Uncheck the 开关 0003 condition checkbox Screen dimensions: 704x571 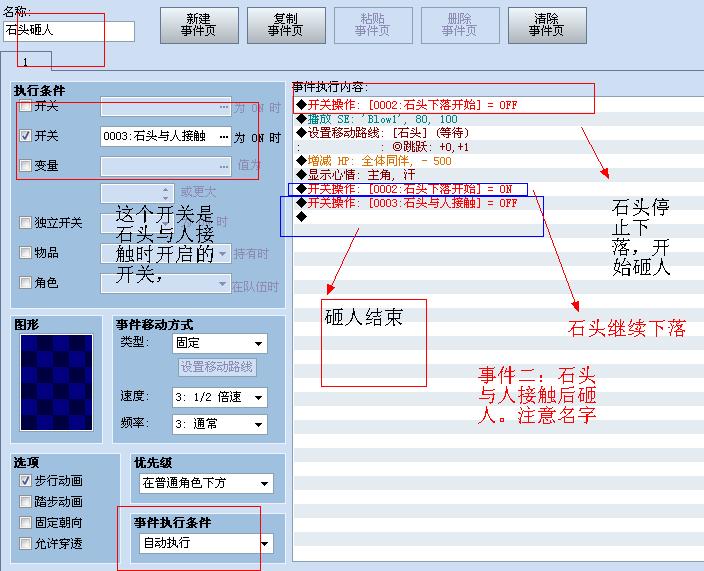(26, 136)
